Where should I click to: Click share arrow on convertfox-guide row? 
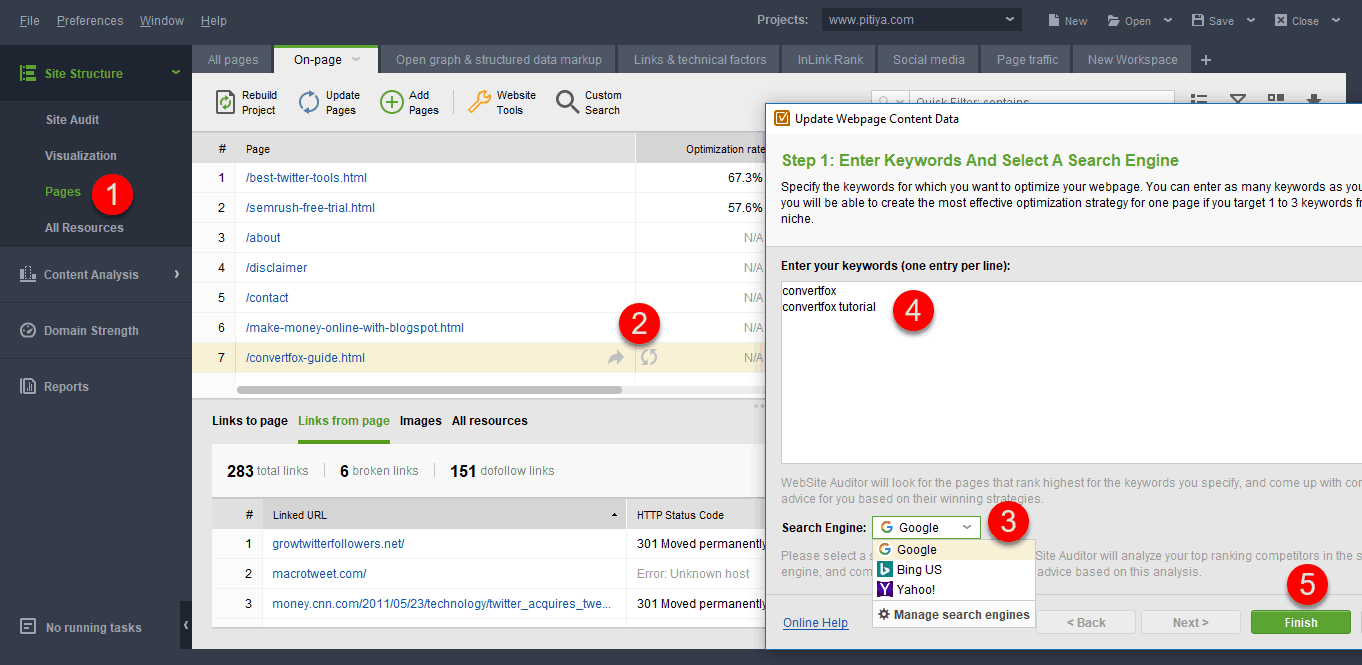615,357
